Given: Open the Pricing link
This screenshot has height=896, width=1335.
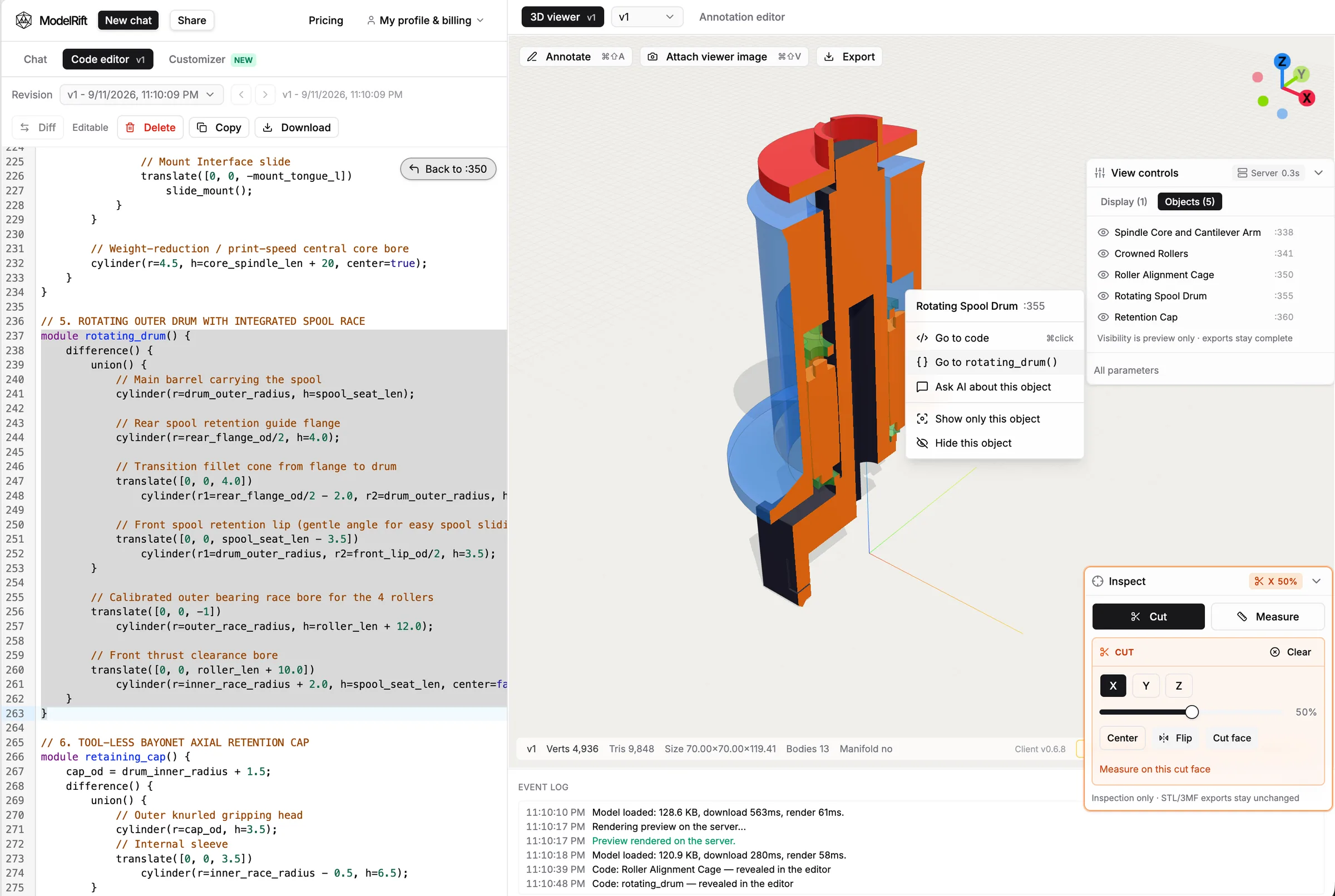Looking at the screenshot, I should [326, 20].
